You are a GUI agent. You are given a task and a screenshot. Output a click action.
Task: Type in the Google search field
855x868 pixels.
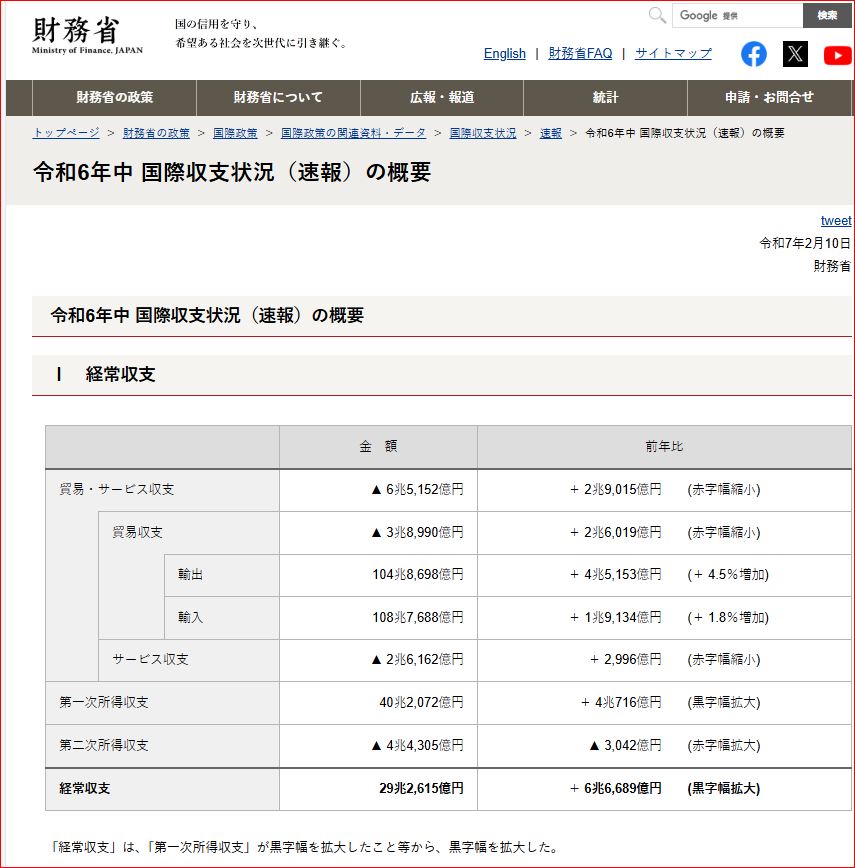click(736, 15)
